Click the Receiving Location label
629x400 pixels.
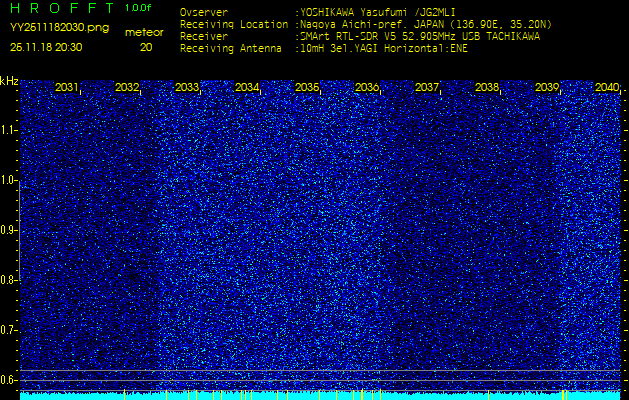click(234, 24)
